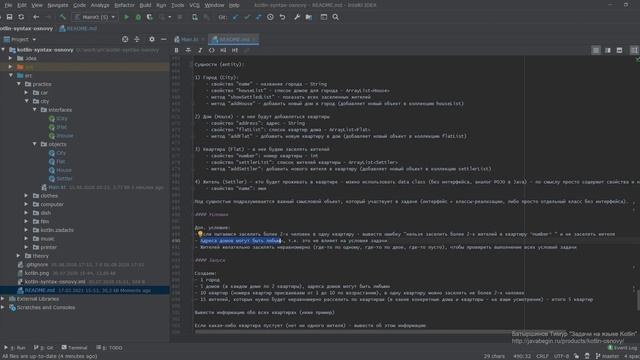640x360 pixels.
Task: Open run configuration dropdown MainKt
Action: [95, 17]
